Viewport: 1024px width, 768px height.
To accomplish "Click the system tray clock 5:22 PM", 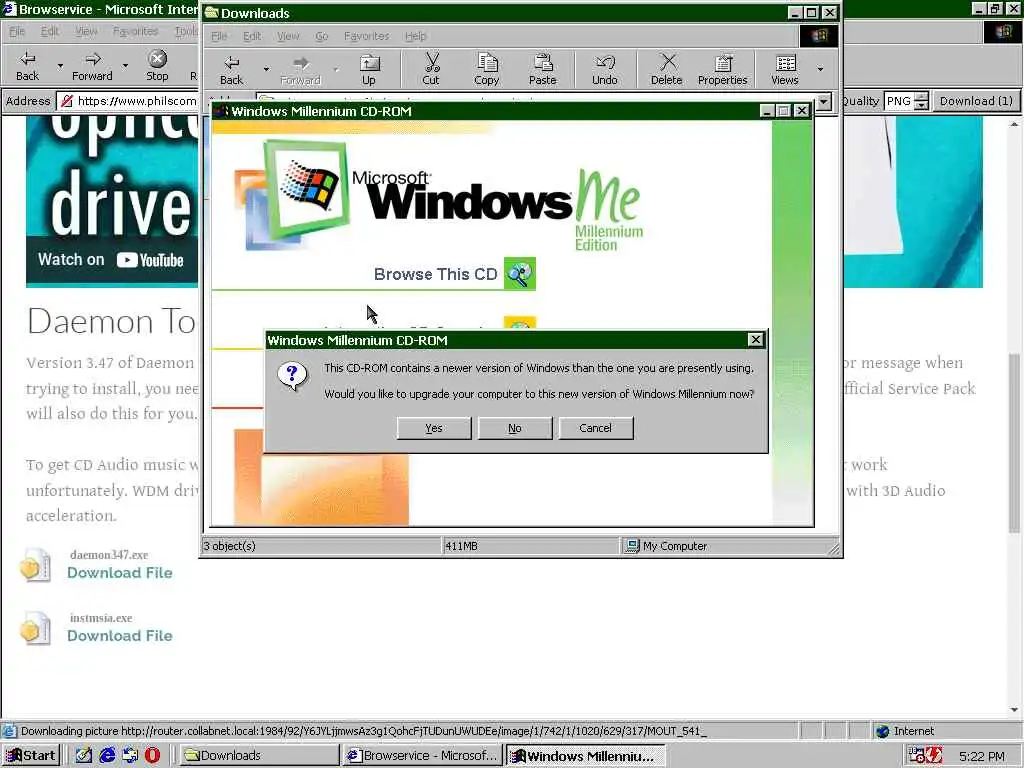I will point(982,756).
